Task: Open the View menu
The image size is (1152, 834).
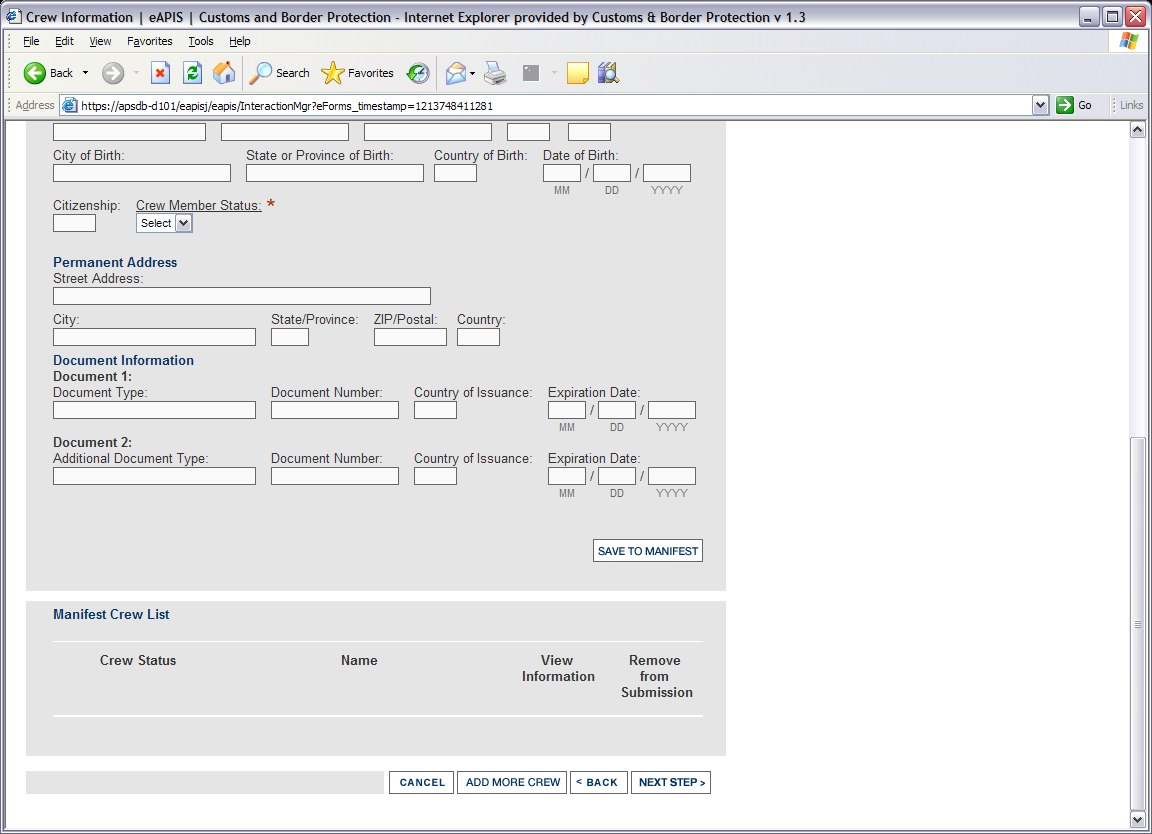Action: point(100,41)
